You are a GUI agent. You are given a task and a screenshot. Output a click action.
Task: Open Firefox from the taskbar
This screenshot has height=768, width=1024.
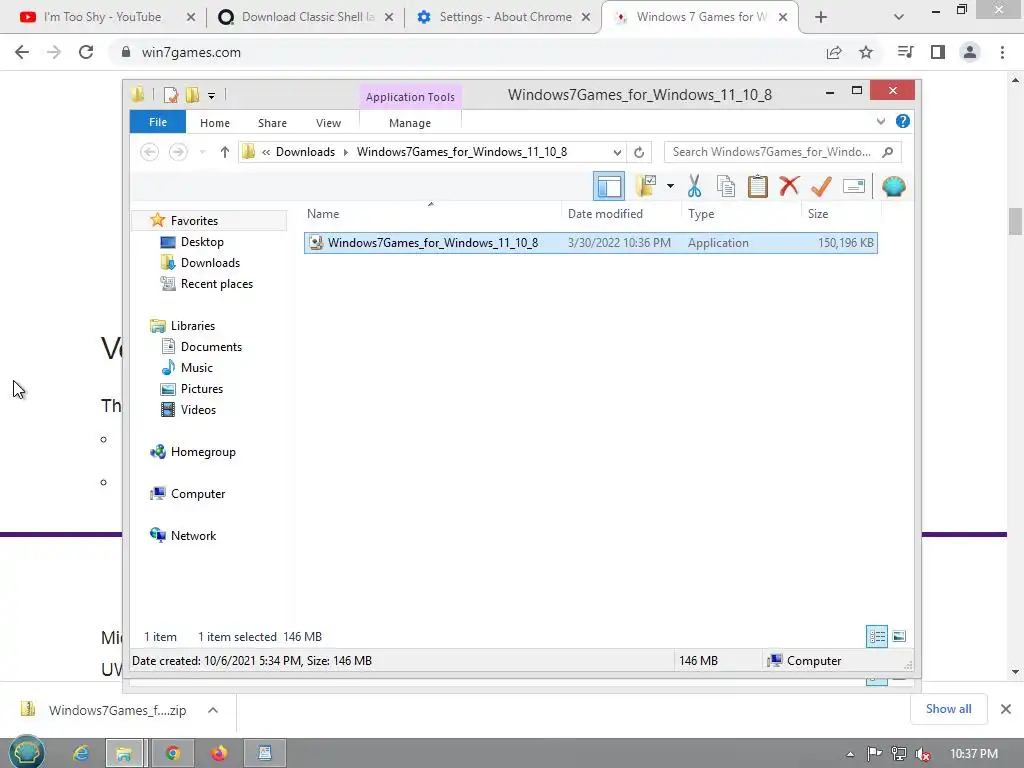219,753
